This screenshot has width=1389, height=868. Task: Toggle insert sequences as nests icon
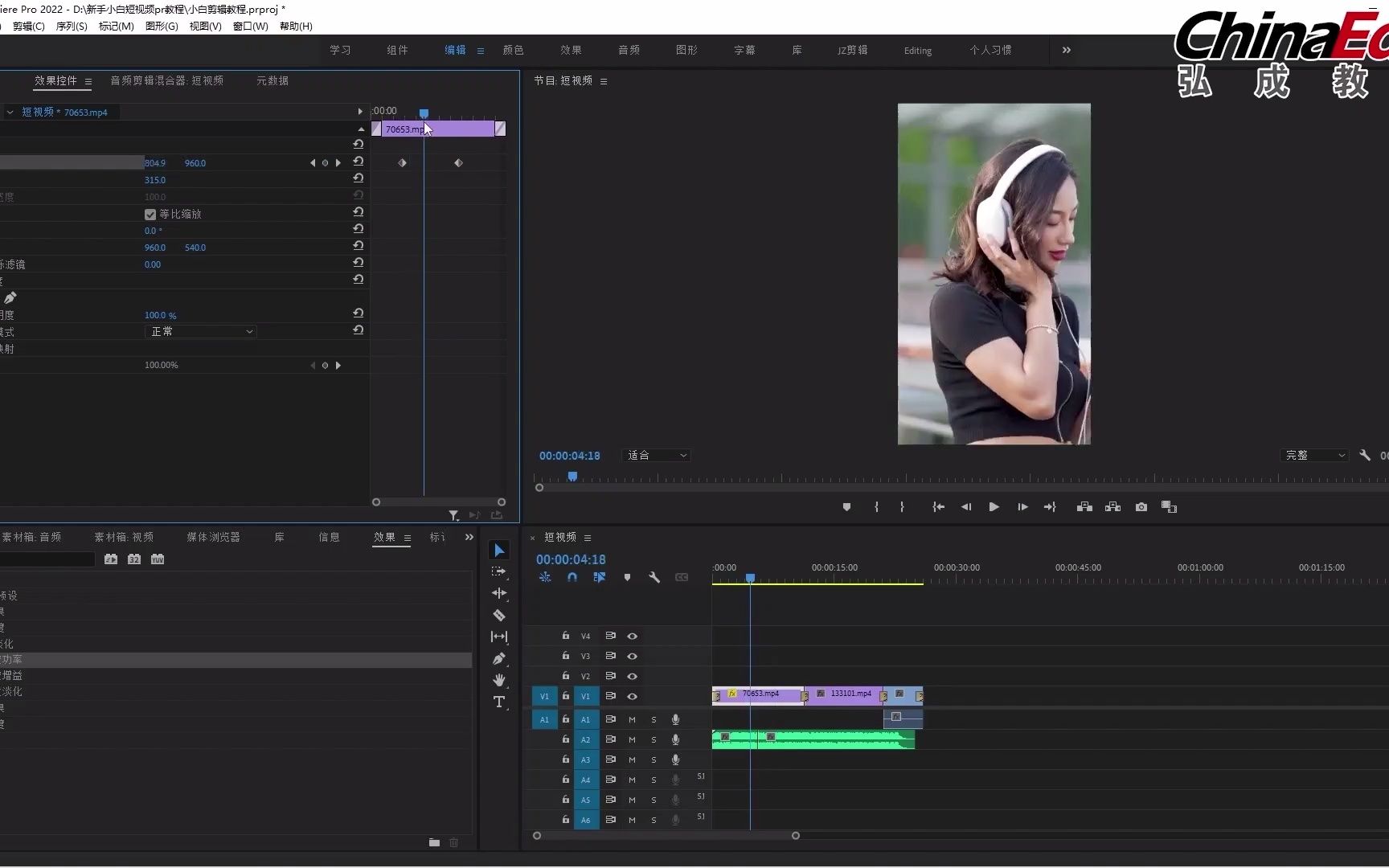pyautogui.click(x=545, y=577)
